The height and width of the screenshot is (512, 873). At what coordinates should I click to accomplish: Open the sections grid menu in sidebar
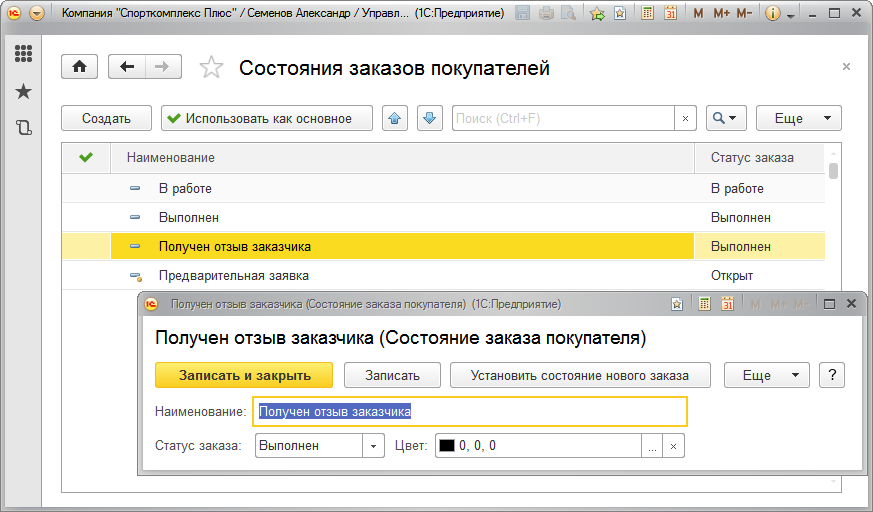tap(23, 54)
